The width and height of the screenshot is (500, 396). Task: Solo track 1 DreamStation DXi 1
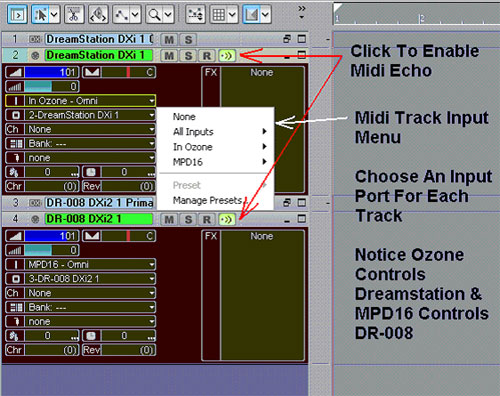click(x=188, y=40)
